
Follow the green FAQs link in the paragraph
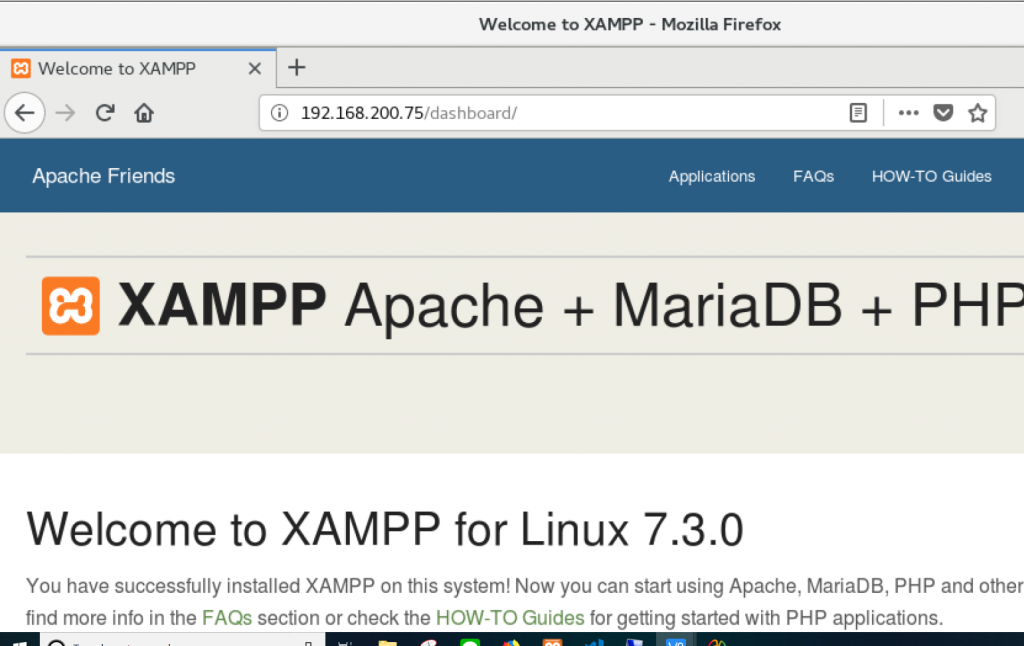click(227, 618)
